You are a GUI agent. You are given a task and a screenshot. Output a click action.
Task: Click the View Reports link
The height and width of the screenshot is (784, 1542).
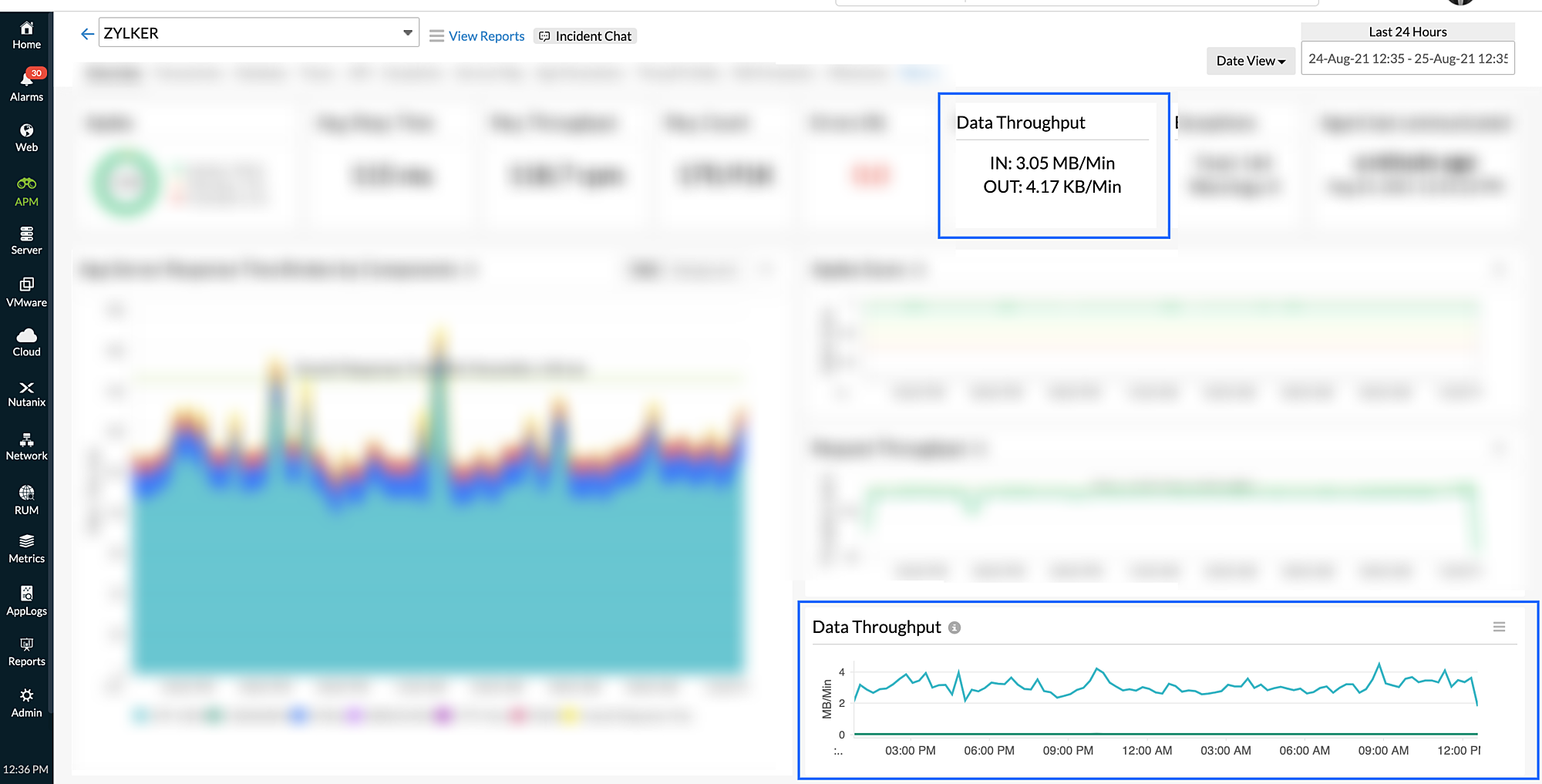tap(486, 36)
